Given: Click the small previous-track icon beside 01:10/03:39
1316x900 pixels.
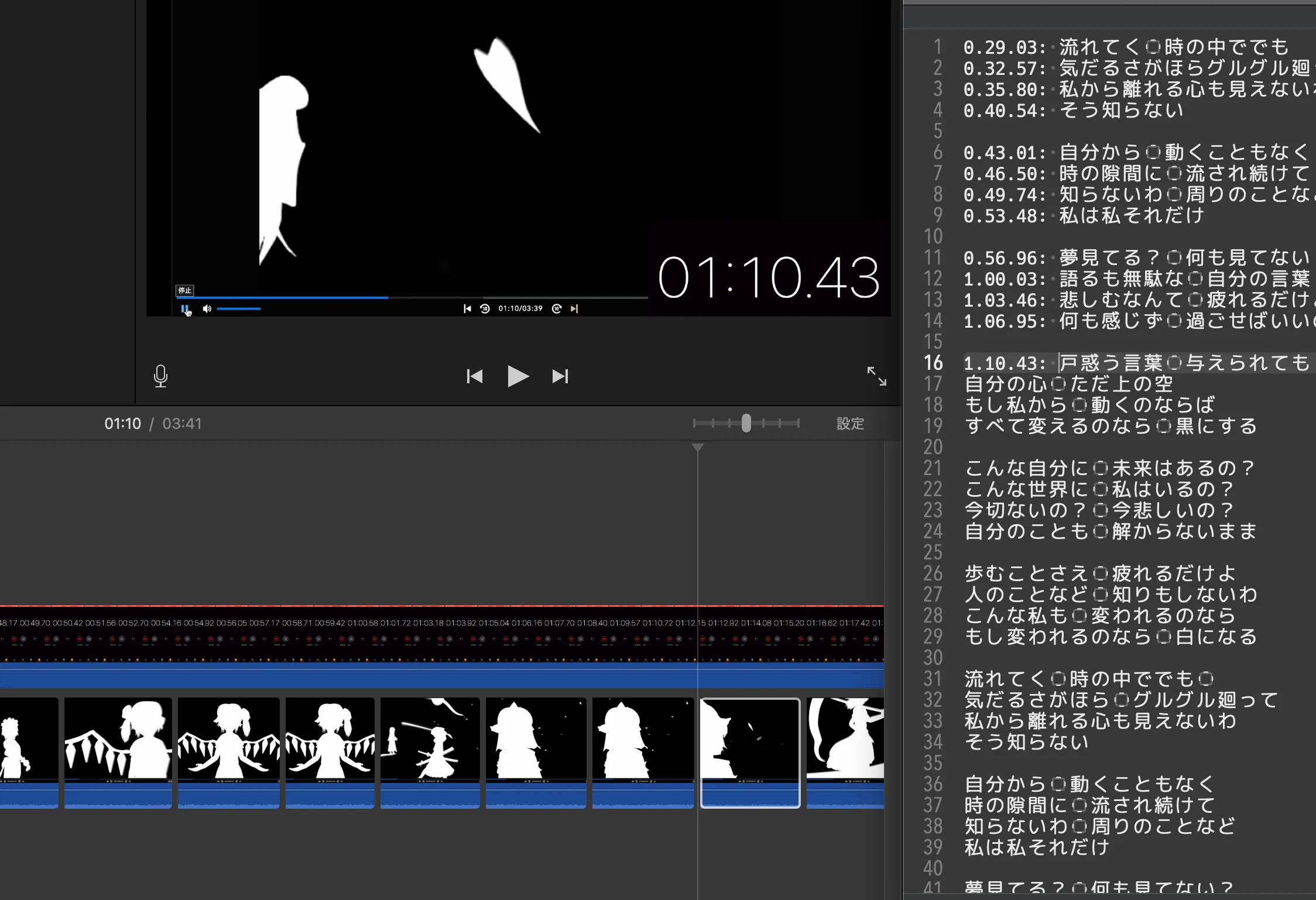Looking at the screenshot, I should click(467, 308).
